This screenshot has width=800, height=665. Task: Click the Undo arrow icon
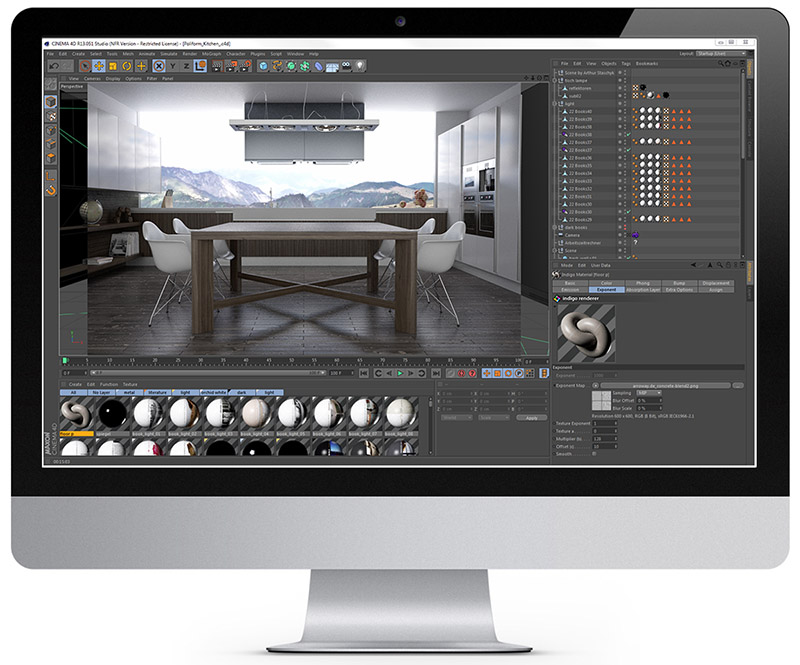[54, 66]
